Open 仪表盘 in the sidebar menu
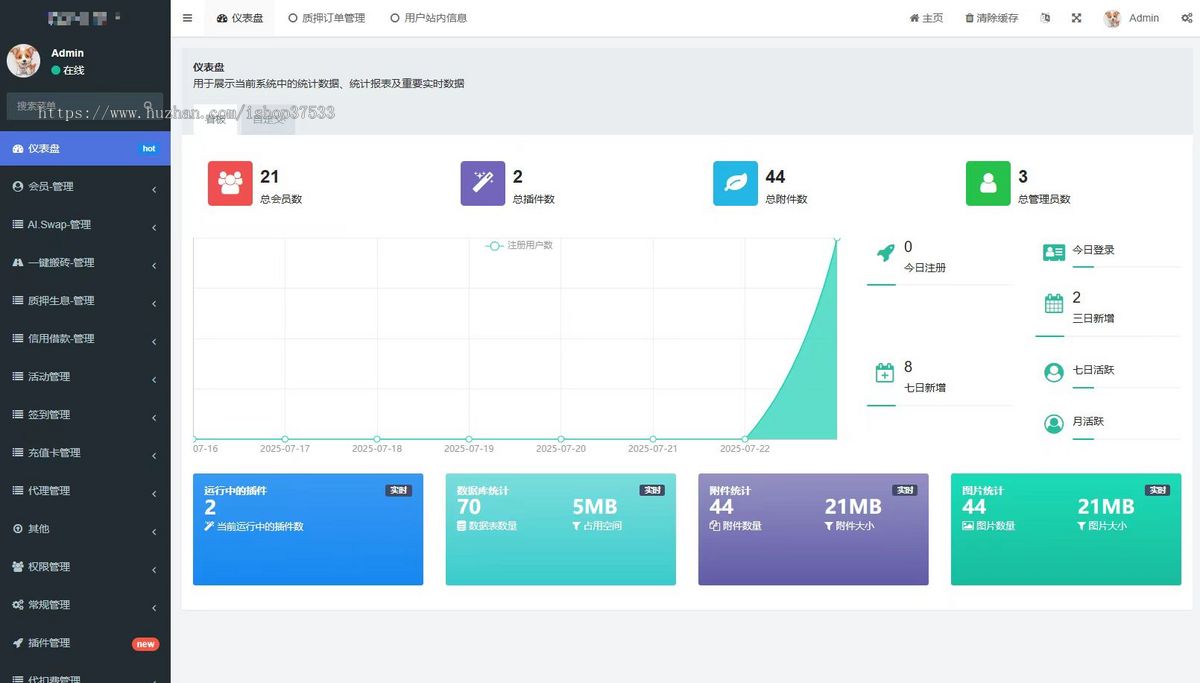The height and width of the screenshot is (683, 1200). pyautogui.click(x=85, y=148)
